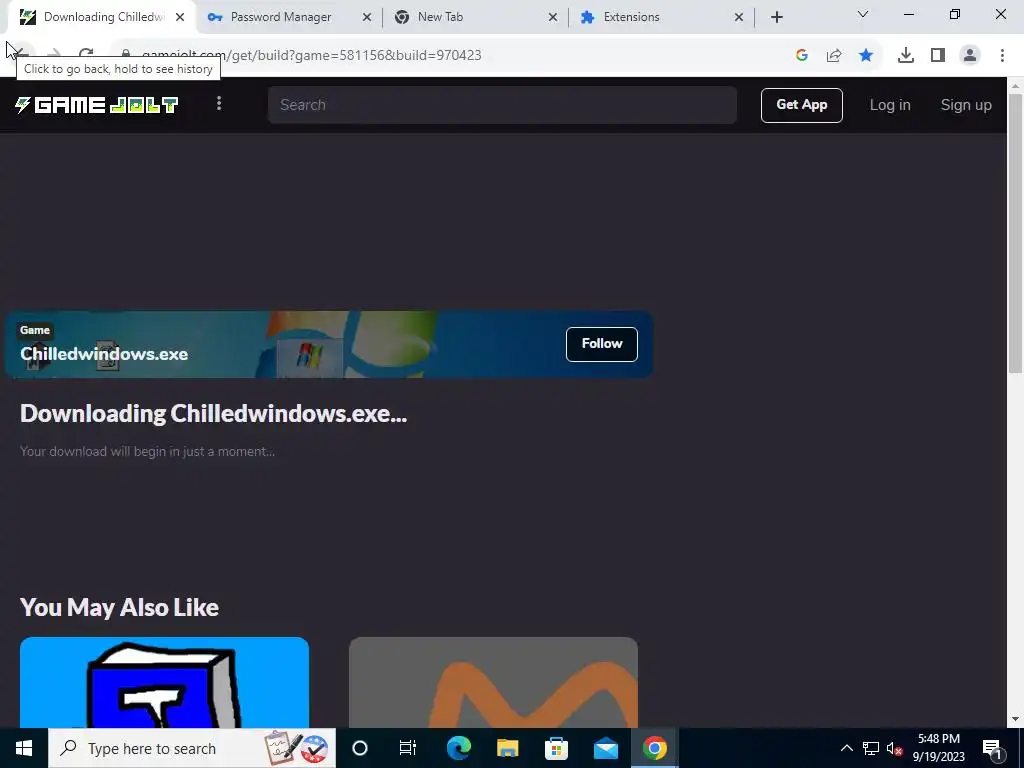Open the Chrome side panel
This screenshot has width=1024, height=768.
click(x=938, y=56)
